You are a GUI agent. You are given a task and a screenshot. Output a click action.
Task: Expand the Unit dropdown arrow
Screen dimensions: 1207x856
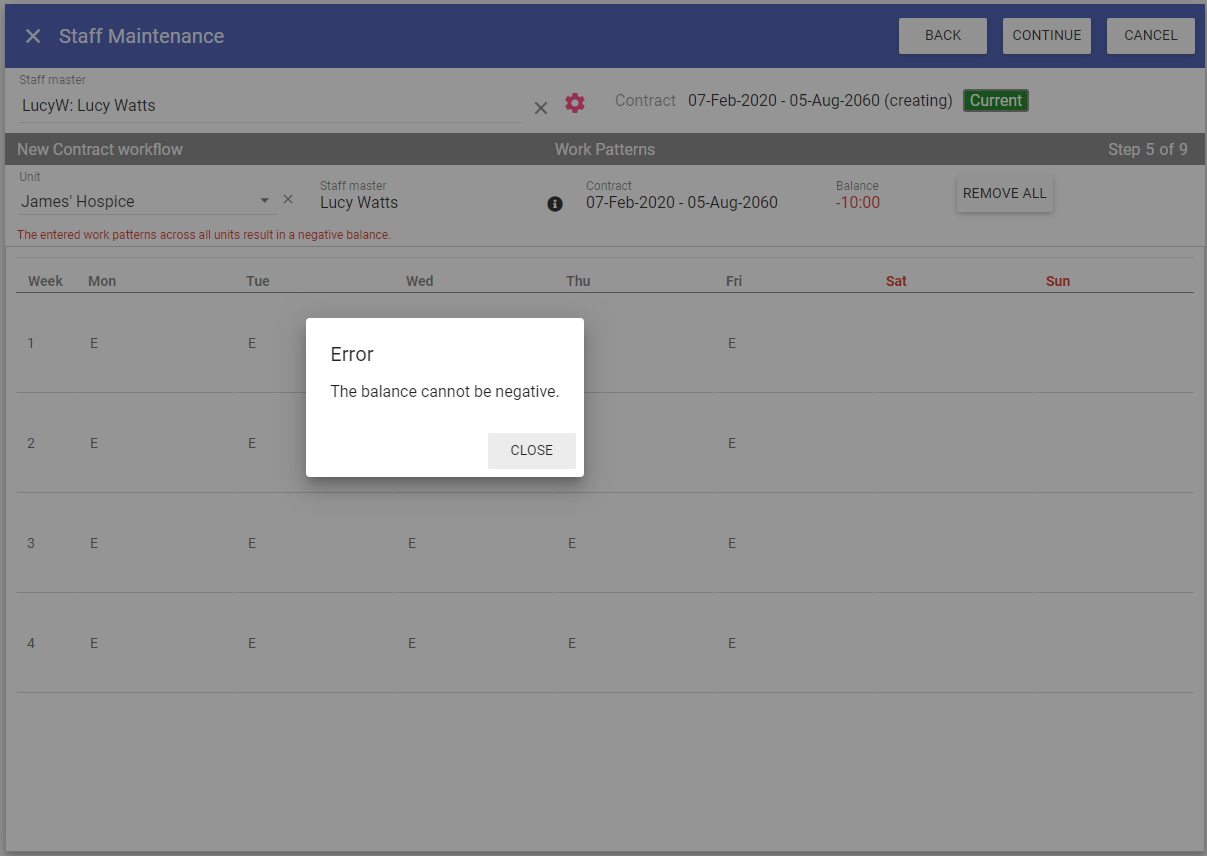265,201
